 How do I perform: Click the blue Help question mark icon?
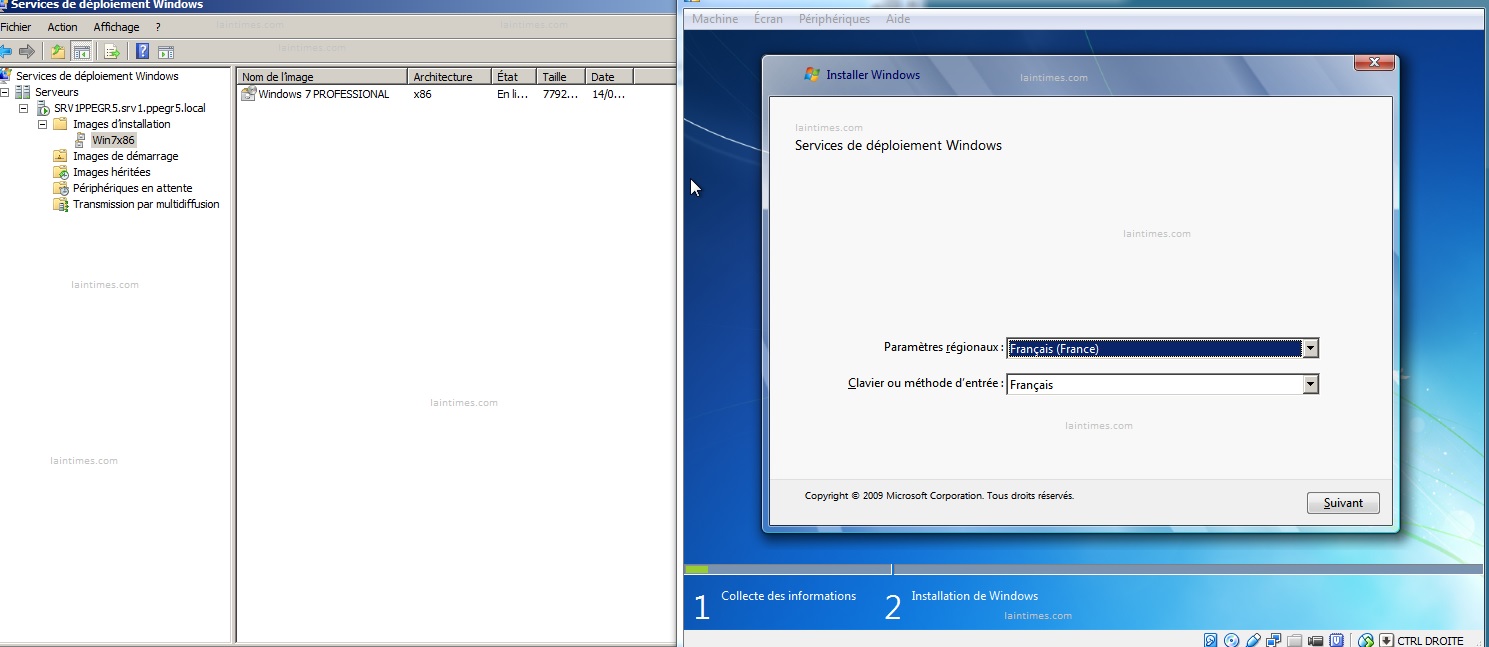(143, 52)
